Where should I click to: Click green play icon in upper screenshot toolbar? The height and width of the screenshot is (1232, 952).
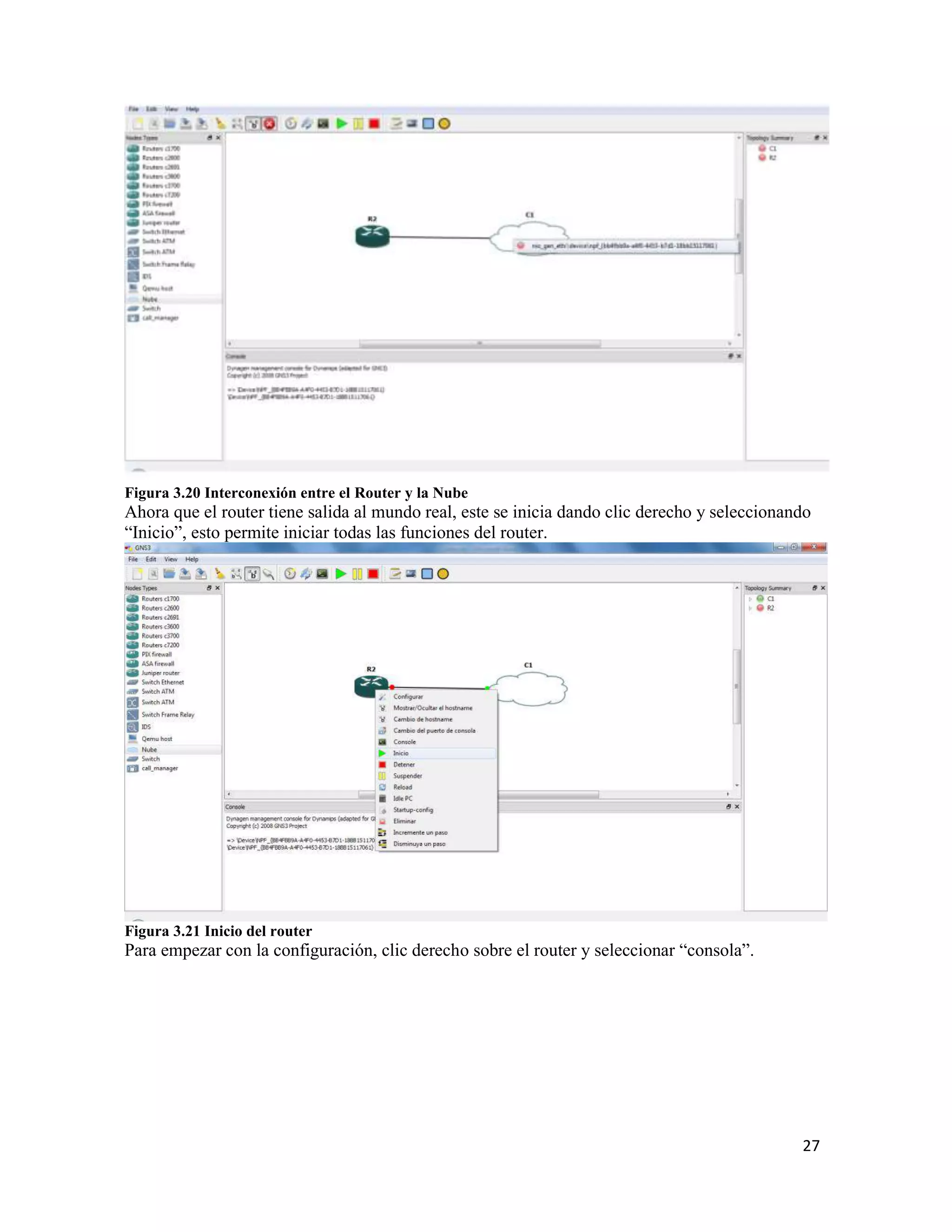click(x=342, y=124)
